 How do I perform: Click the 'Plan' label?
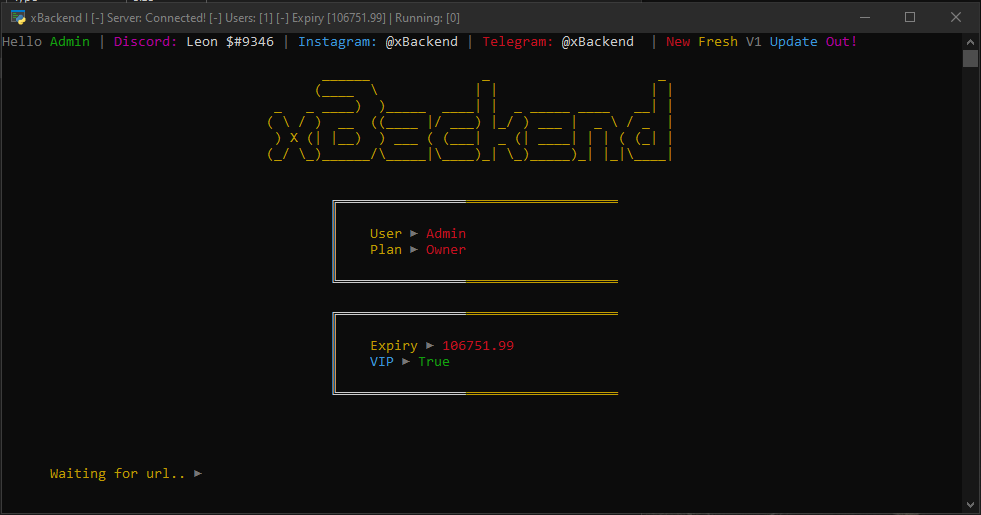click(x=386, y=250)
